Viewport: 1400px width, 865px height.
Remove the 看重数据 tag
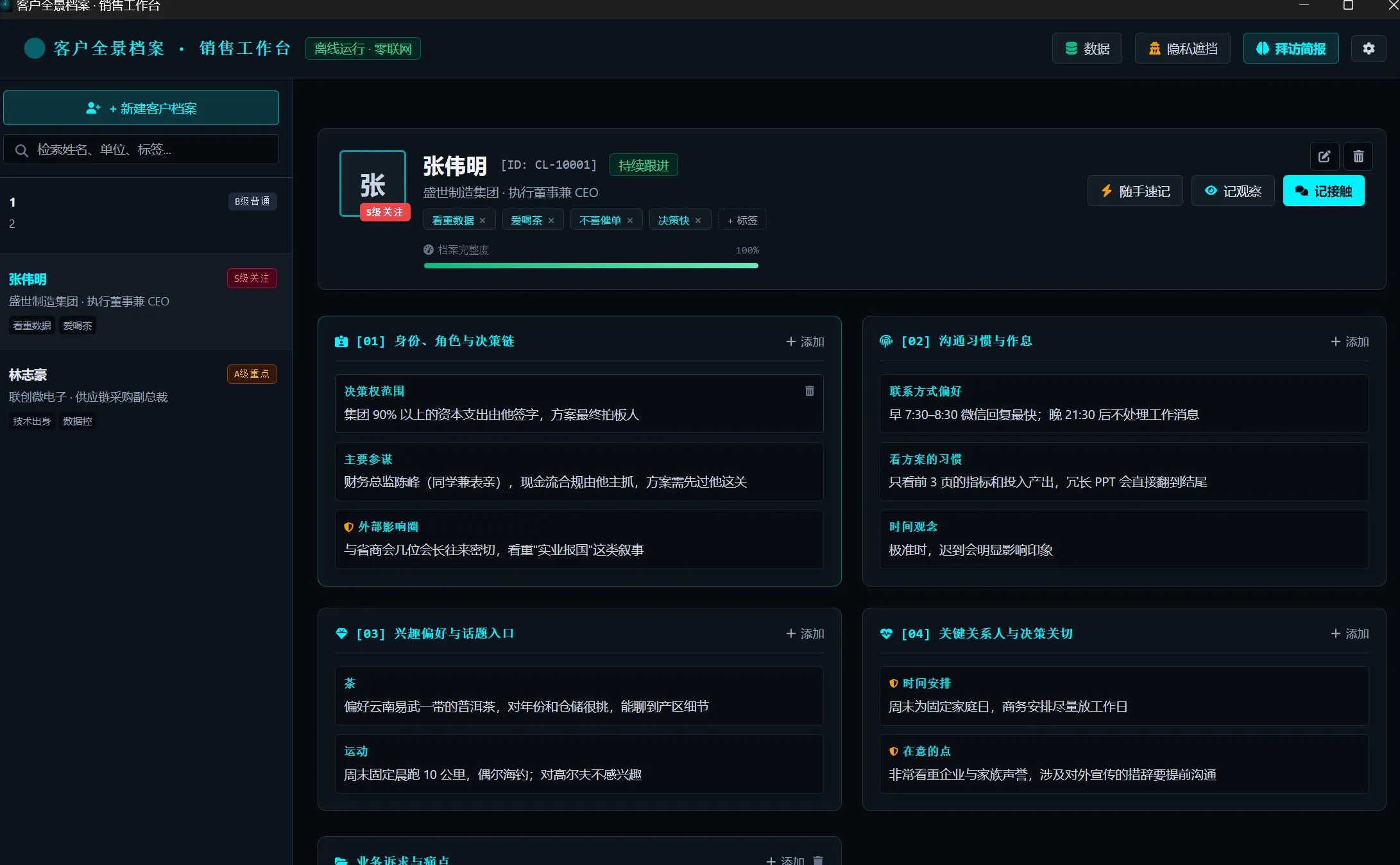482,220
